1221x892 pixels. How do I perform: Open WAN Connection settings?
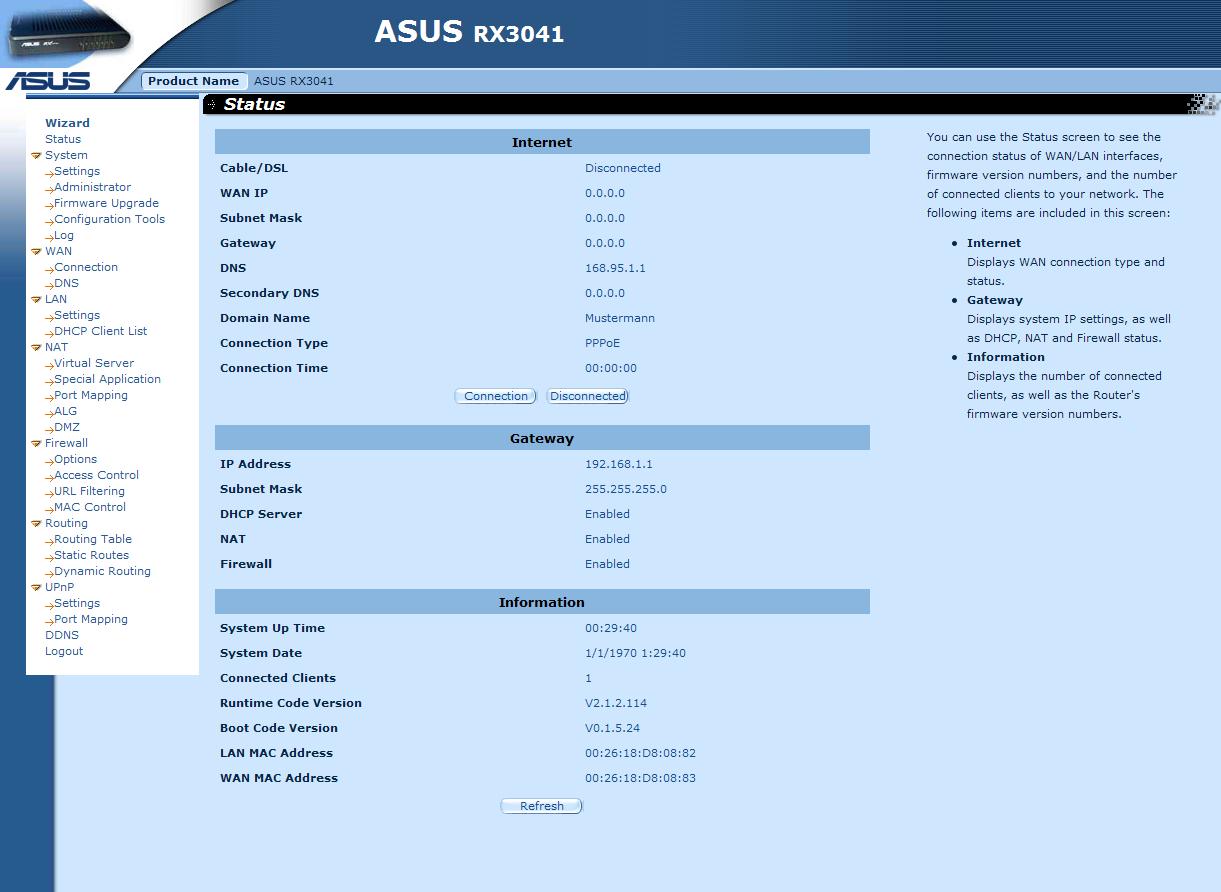coord(86,267)
